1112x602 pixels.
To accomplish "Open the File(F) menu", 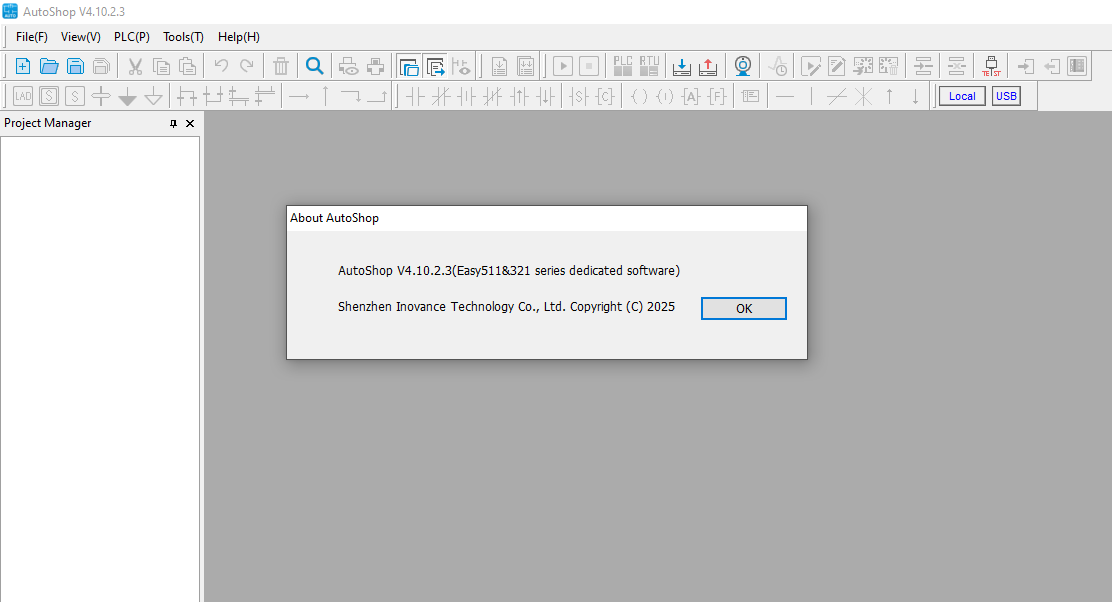I will coord(32,37).
